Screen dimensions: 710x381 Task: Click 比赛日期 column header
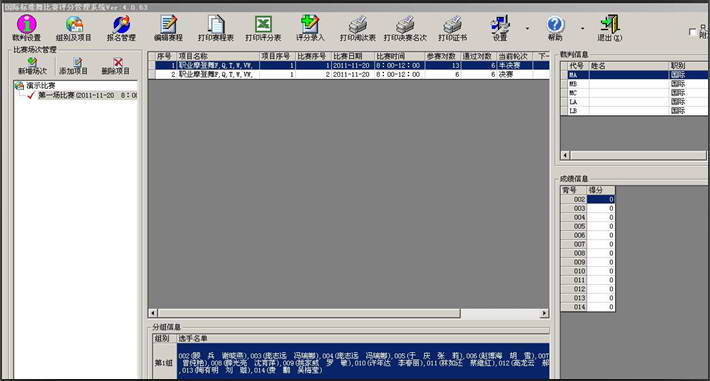pos(353,56)
